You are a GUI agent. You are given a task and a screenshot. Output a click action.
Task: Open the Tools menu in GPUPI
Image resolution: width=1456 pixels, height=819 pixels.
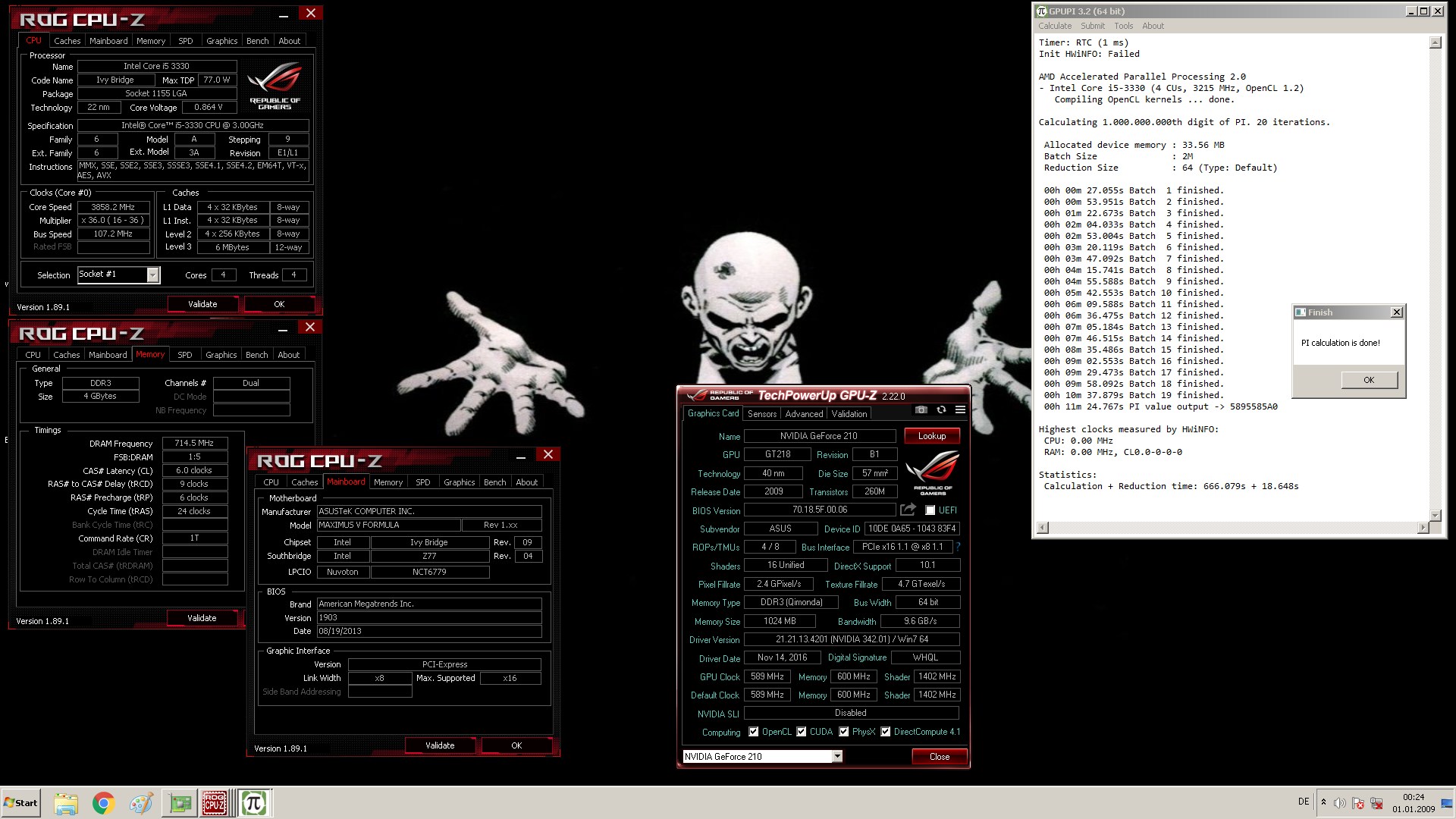(1123, 26)
